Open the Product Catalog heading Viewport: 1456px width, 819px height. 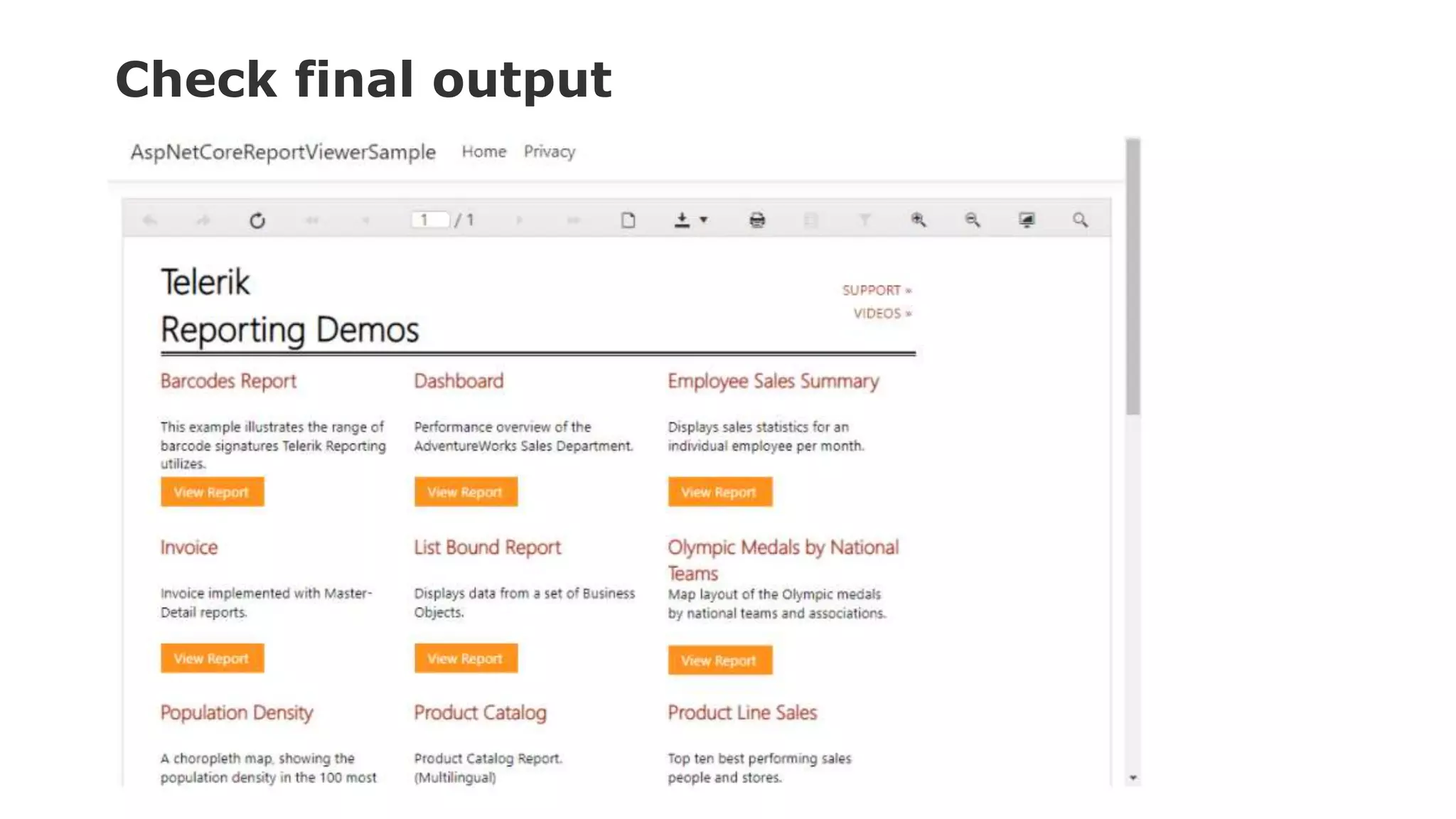tap(480, 713)
